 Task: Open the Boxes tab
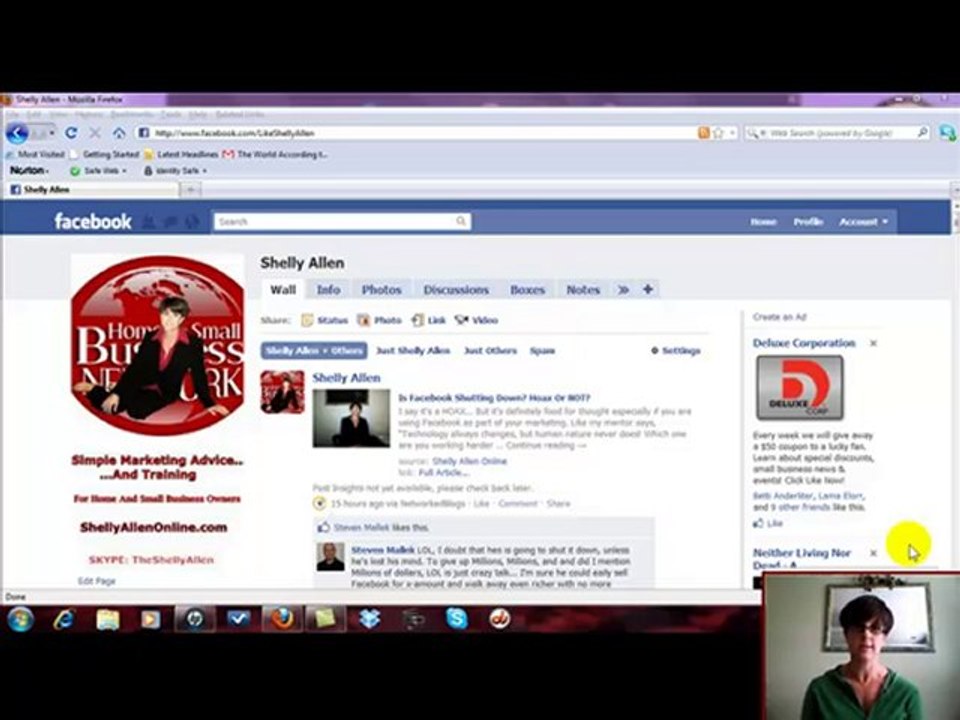(x=527, y=290)
